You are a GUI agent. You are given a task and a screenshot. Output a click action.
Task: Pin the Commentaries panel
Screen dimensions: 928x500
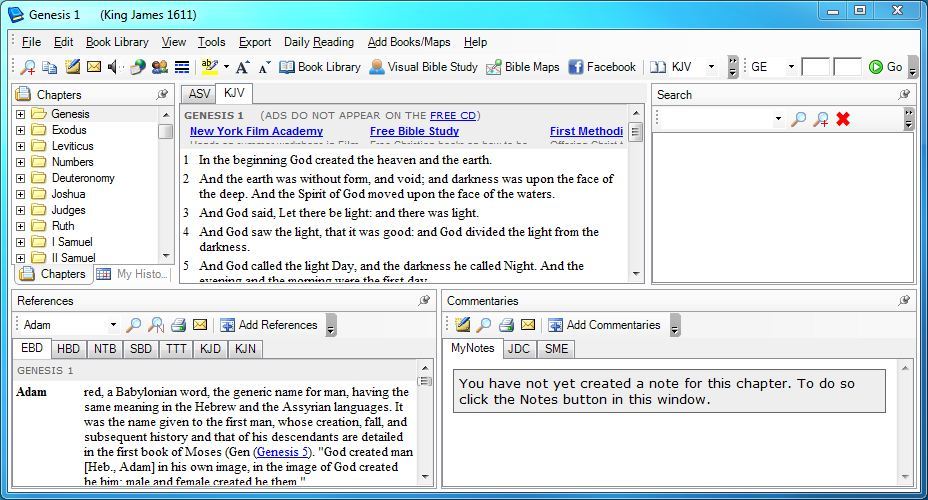pyautogui.click(x=904, y=301)
